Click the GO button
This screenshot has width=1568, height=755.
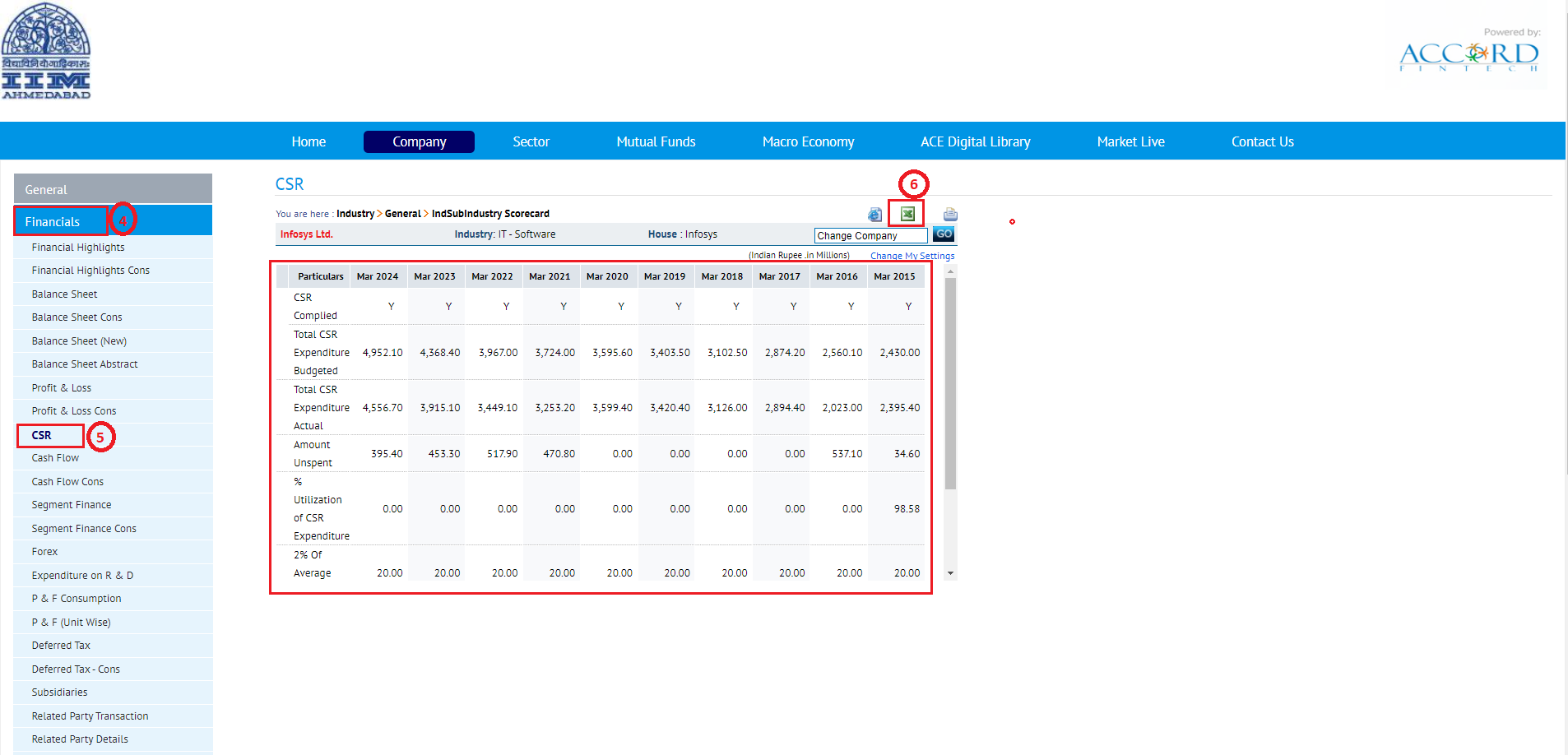coord(944,234)
